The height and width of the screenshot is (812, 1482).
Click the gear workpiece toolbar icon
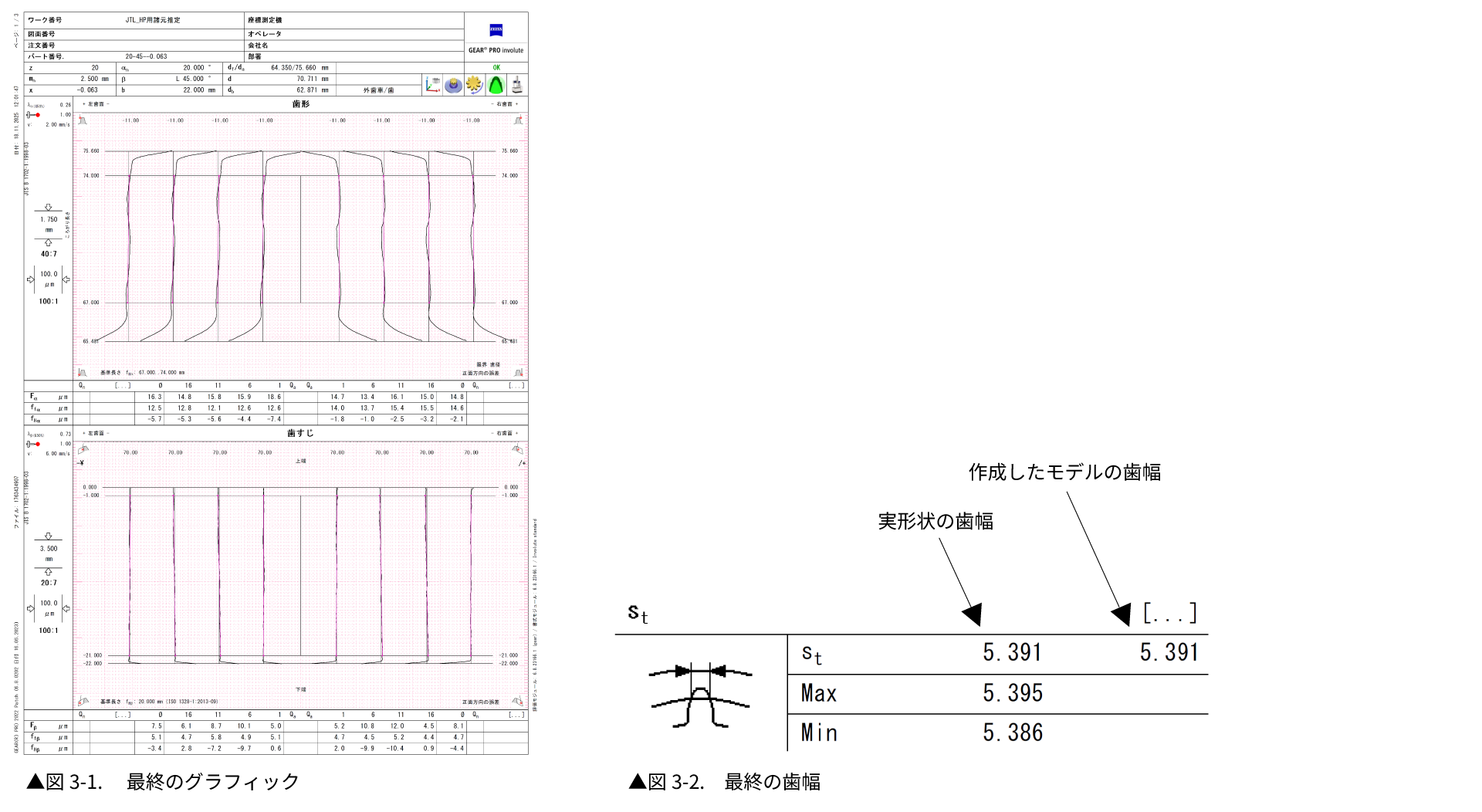[453, 85]
